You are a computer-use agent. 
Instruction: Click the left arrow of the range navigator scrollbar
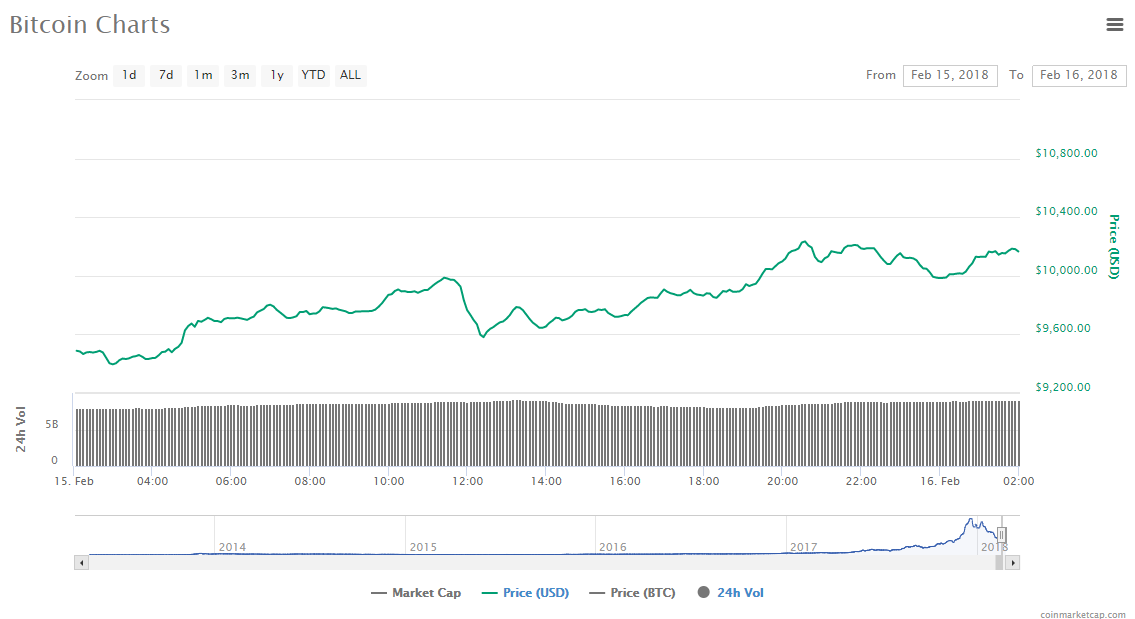81,561
